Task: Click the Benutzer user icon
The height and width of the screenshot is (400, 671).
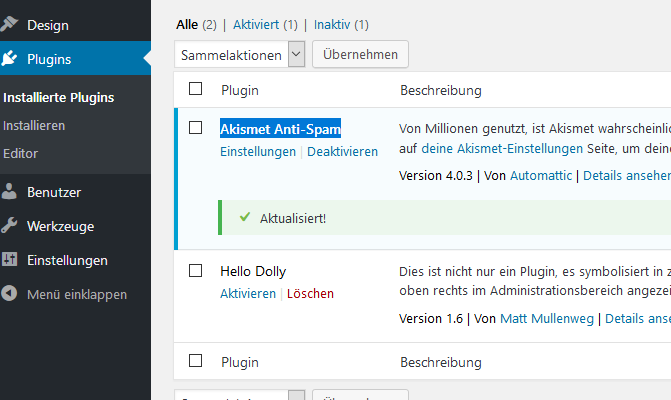Action: point(9,192)
